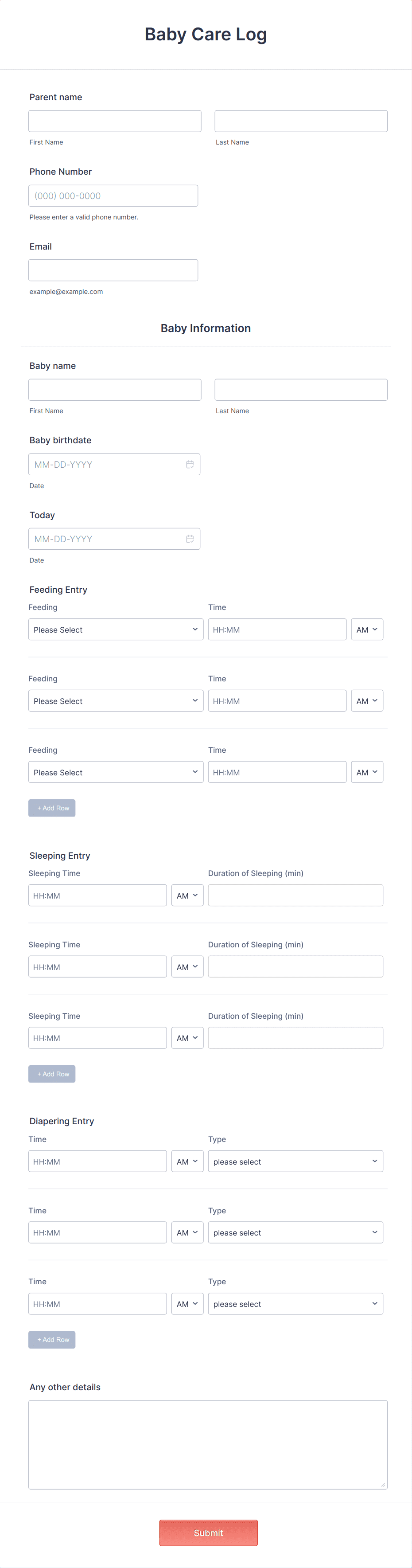Open AM/PM selector for first Sleeping Time

(187, 895)
